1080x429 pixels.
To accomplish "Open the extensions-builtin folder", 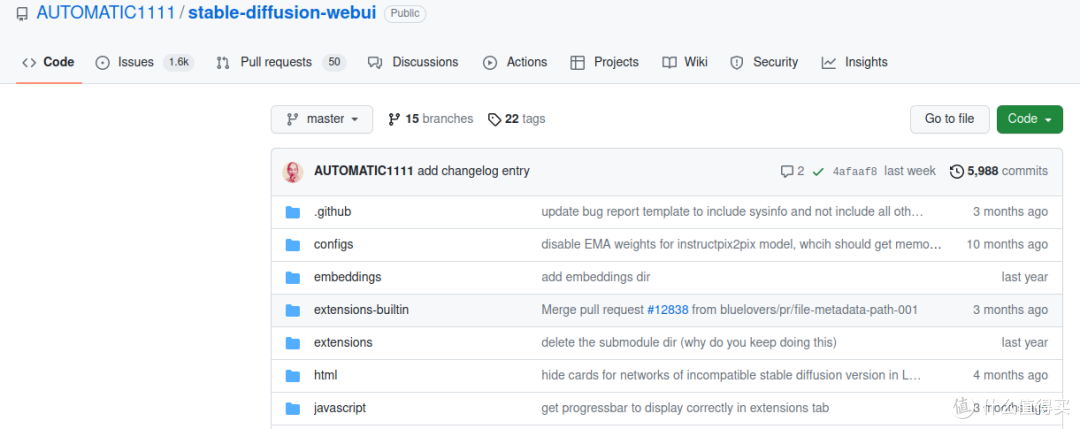I will [x=361, y=310].
